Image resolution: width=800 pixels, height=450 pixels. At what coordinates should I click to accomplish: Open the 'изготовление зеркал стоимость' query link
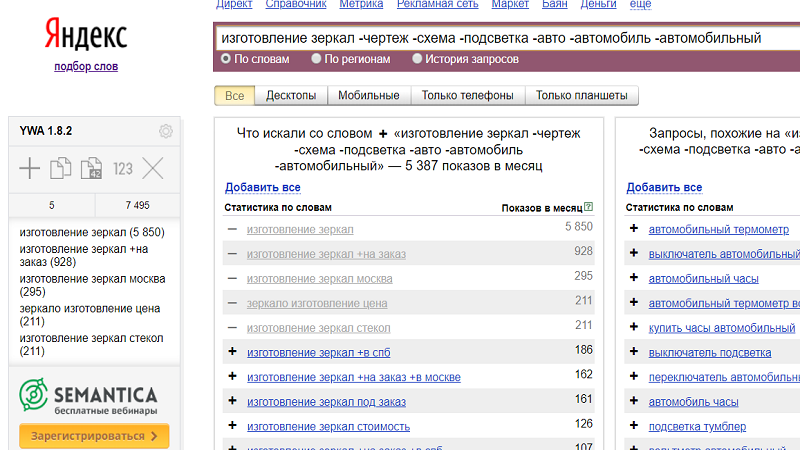tap(329, 427)
